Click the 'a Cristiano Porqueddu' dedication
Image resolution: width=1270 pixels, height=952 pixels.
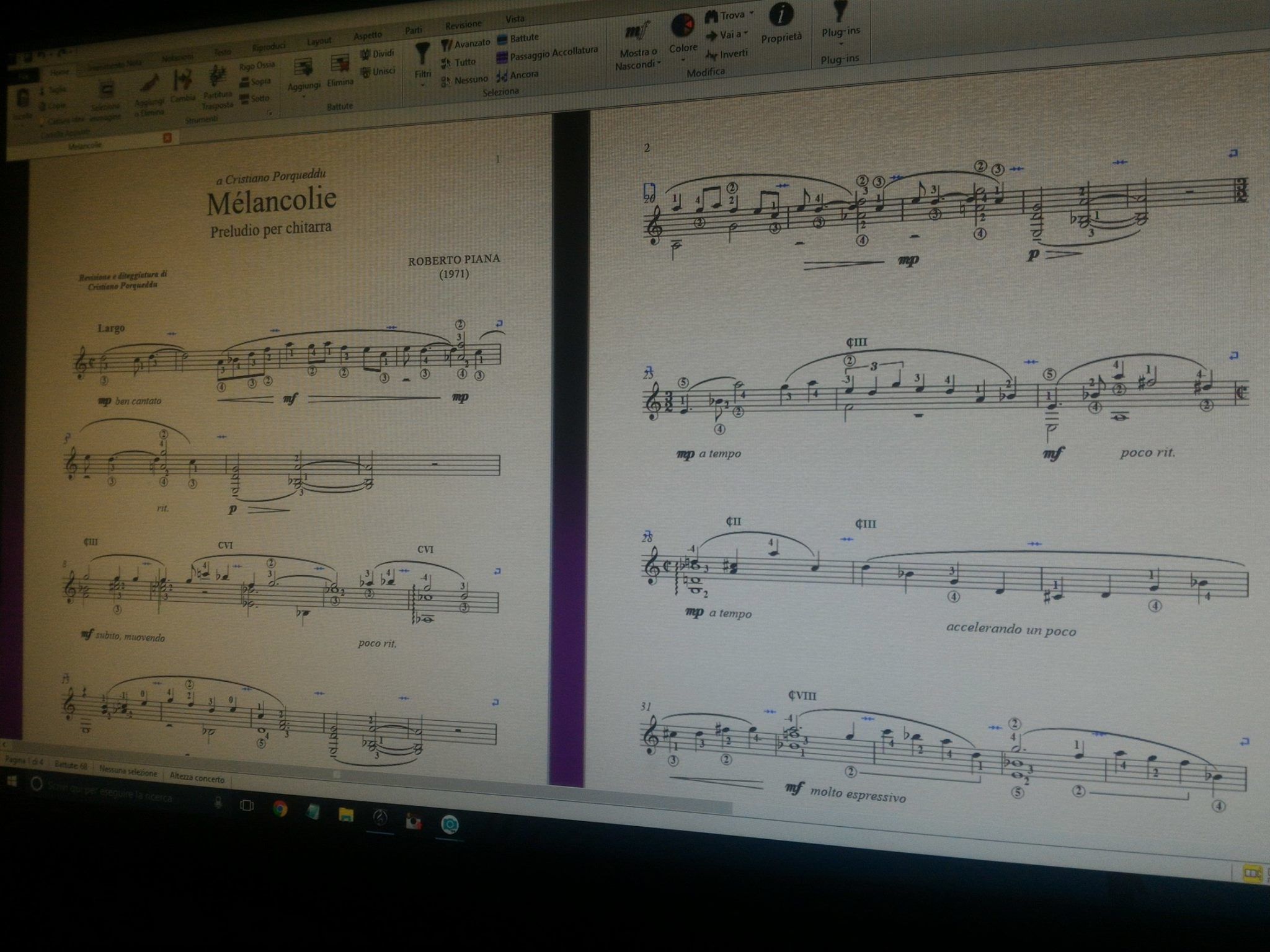click(270, 178)
